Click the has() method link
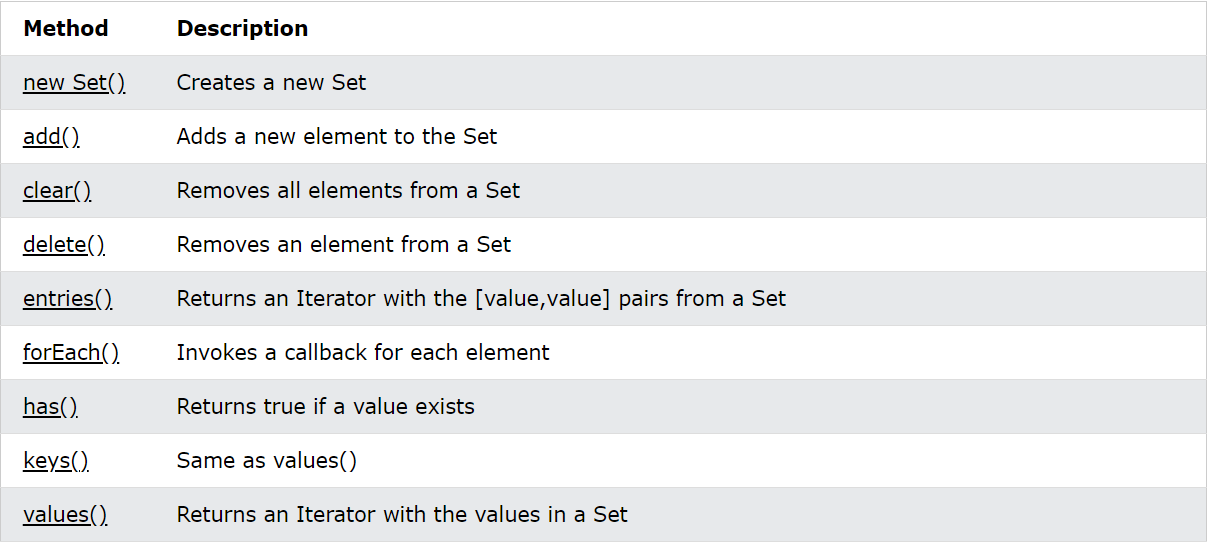The image size is (1210, 543). 50,407
